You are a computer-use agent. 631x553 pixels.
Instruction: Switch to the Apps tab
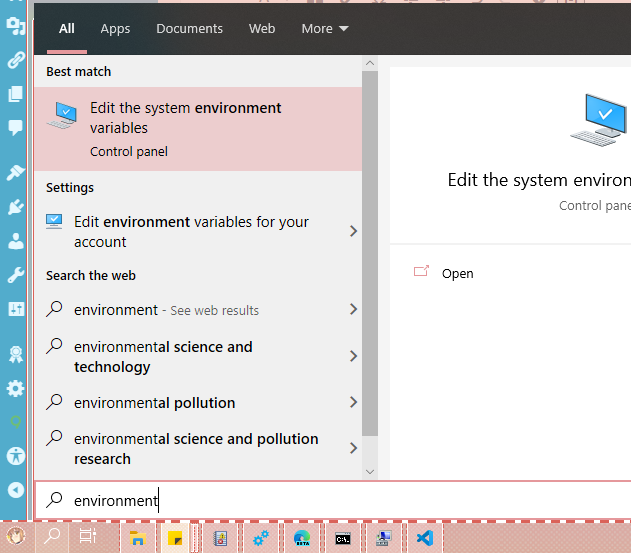[115, 29]
